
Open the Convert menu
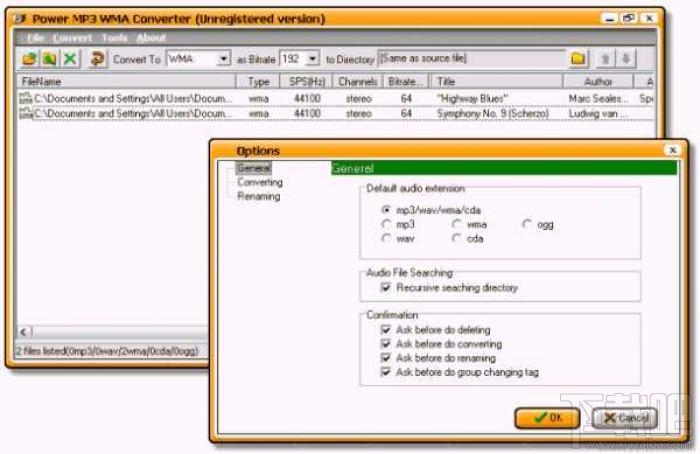[x=72, y=38]
